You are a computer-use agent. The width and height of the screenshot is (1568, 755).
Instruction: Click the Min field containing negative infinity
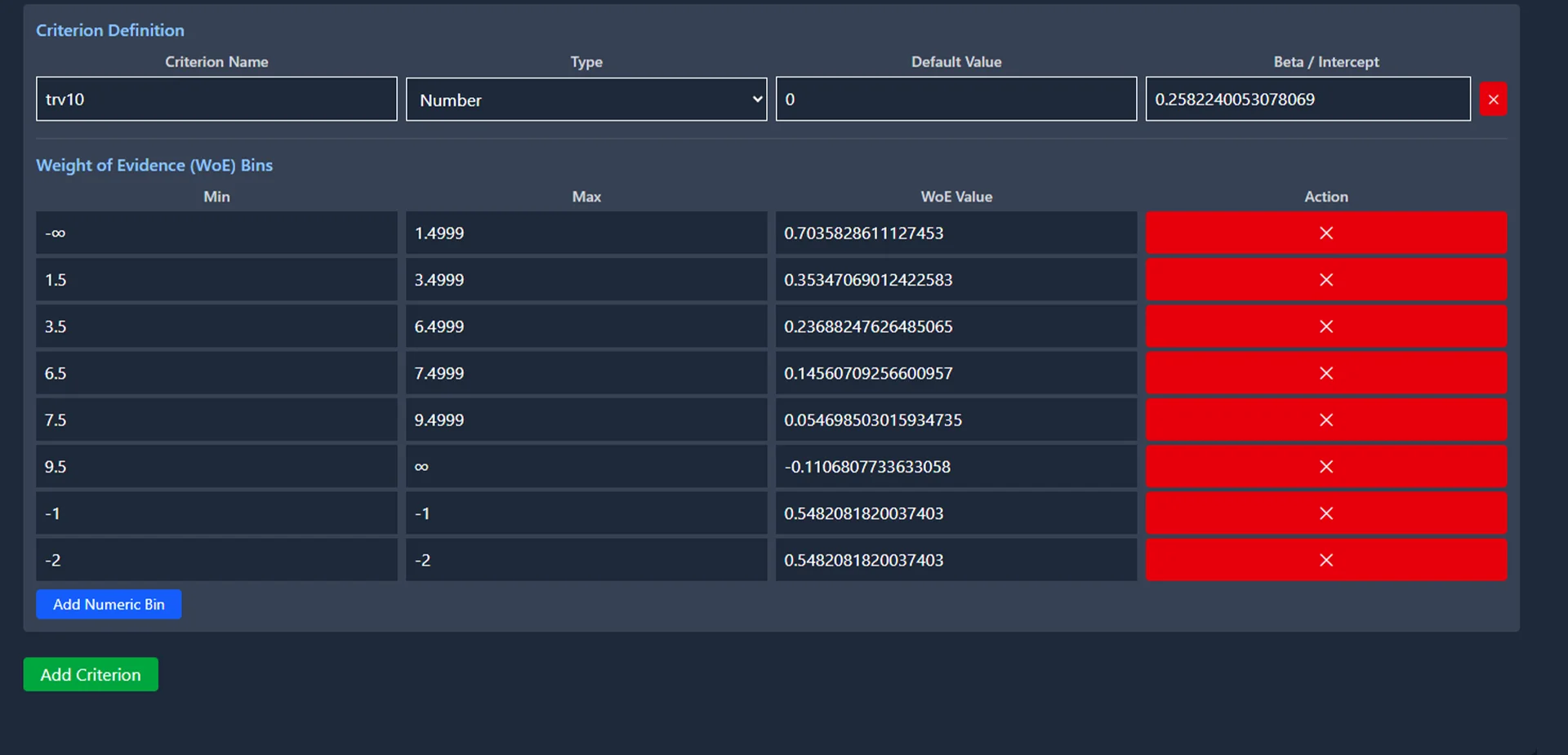[x=216, y=233]
